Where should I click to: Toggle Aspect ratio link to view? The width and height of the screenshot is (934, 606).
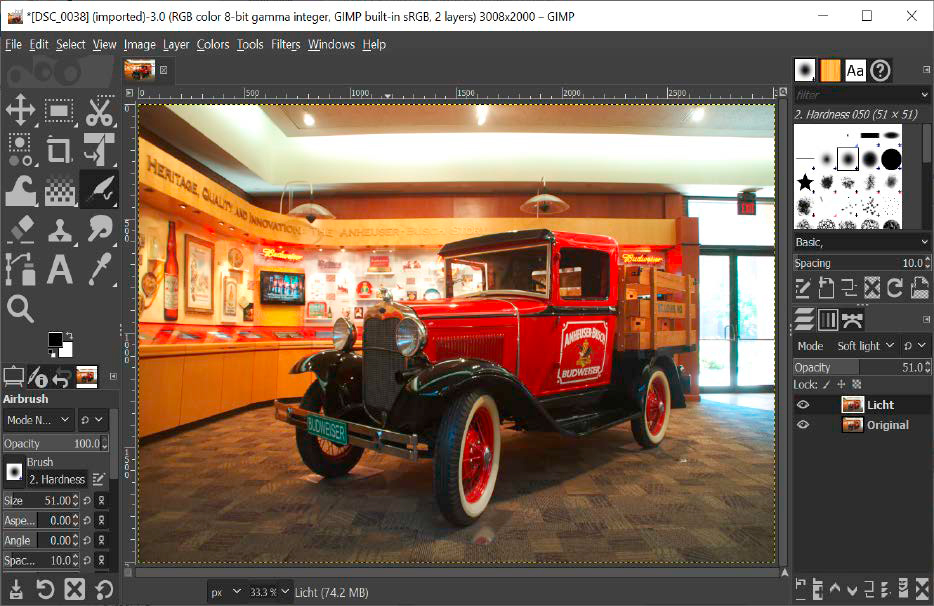click(x=102, y=520)
